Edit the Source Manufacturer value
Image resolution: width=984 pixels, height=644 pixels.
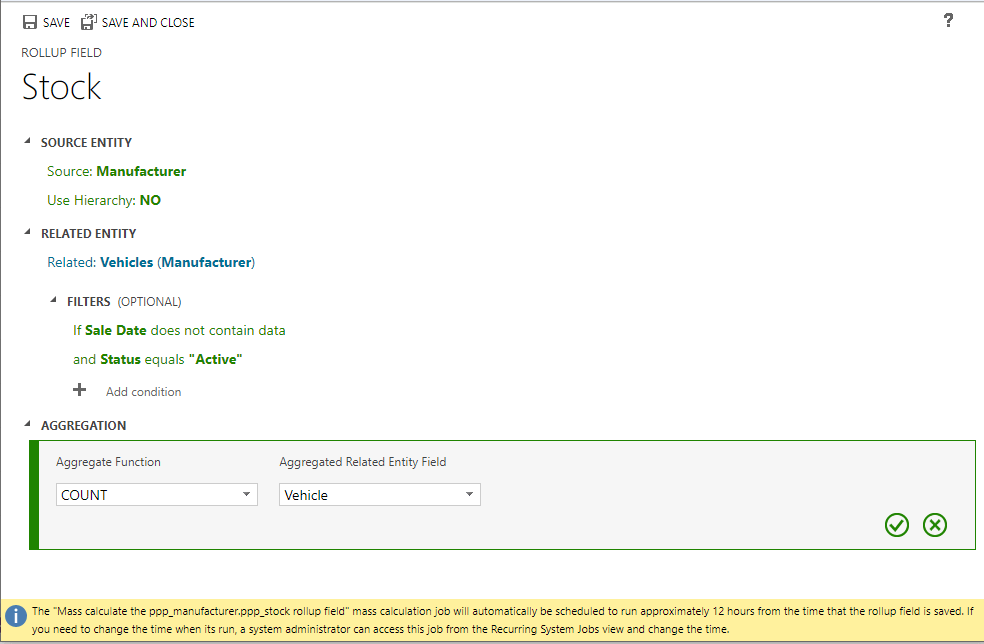pos(141,171)
